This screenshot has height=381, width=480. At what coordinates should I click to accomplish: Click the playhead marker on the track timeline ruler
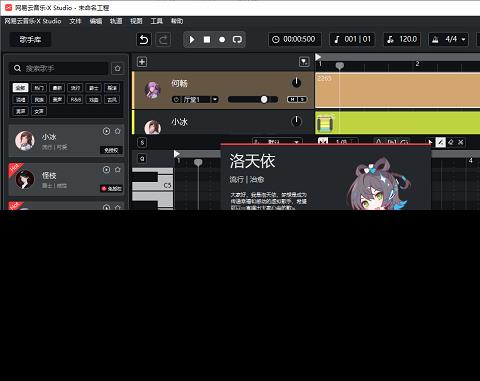click(340, 66)
